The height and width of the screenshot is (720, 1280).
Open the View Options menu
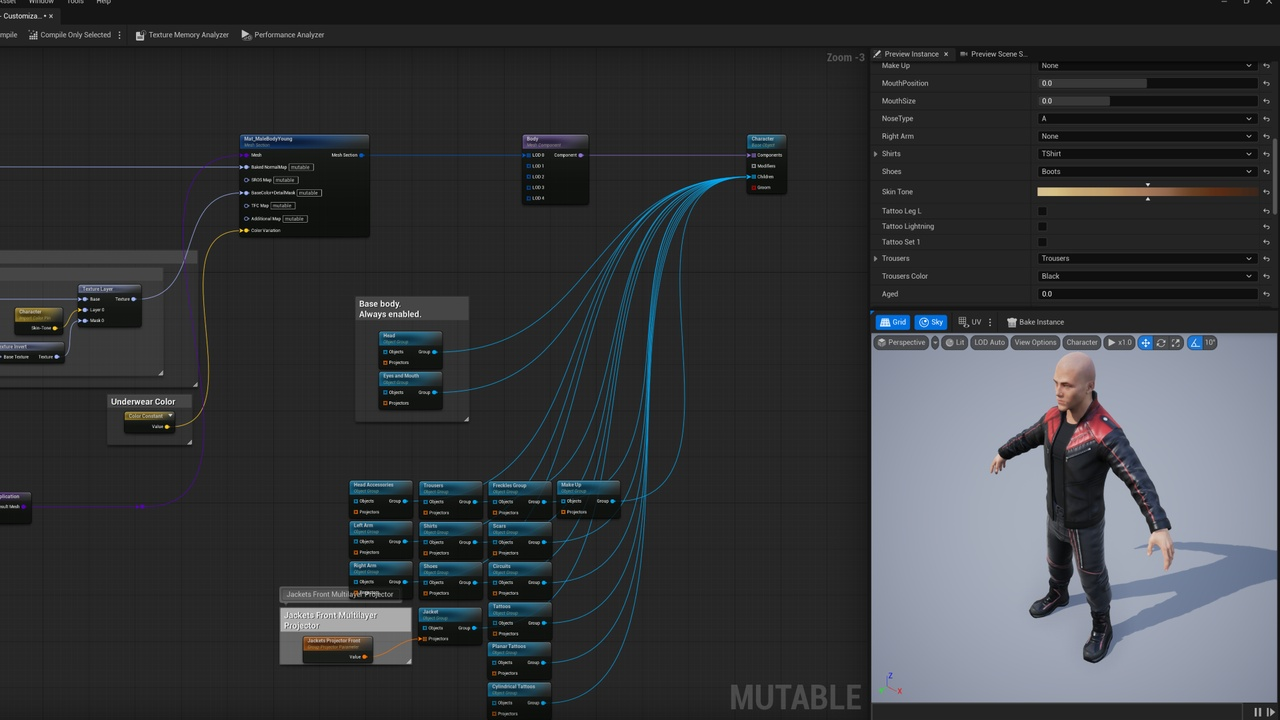(1035, 342)
